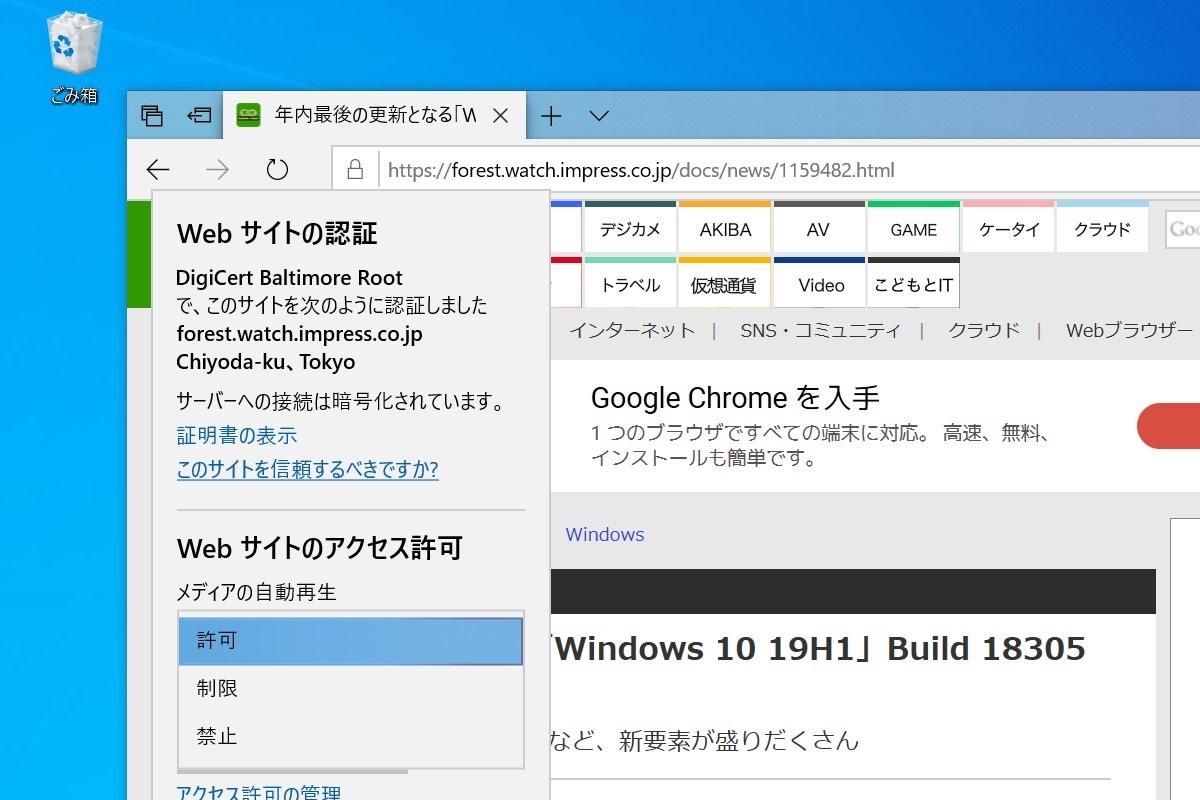
Task: Open 証明書の表示 link
Action: (236, 435)
